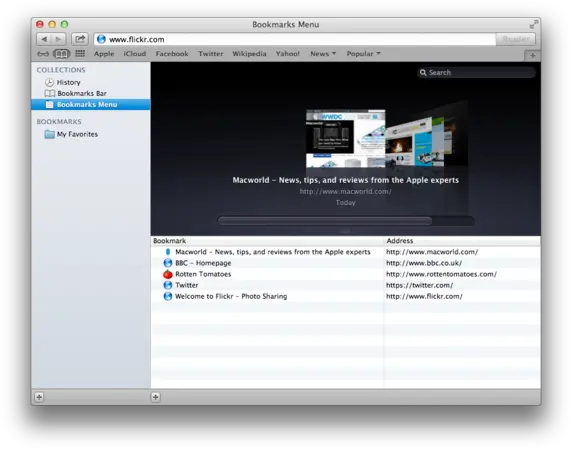Screen dimensions: 571x449
Task: Click the Macworld Cover Flow preview thumbnail
Action: (346, 138)
